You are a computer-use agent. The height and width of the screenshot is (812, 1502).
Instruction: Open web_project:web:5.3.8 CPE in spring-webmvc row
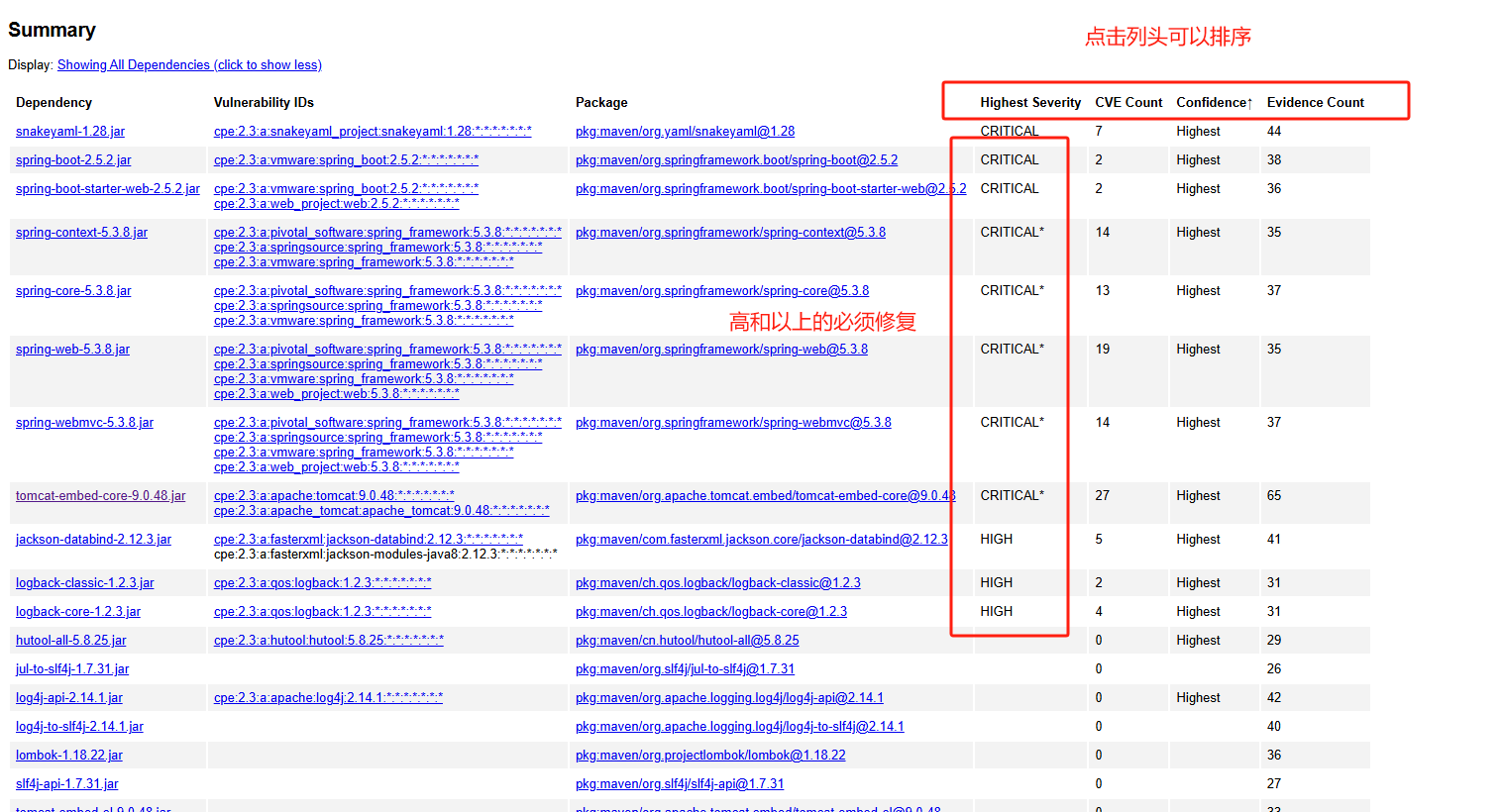337,467
